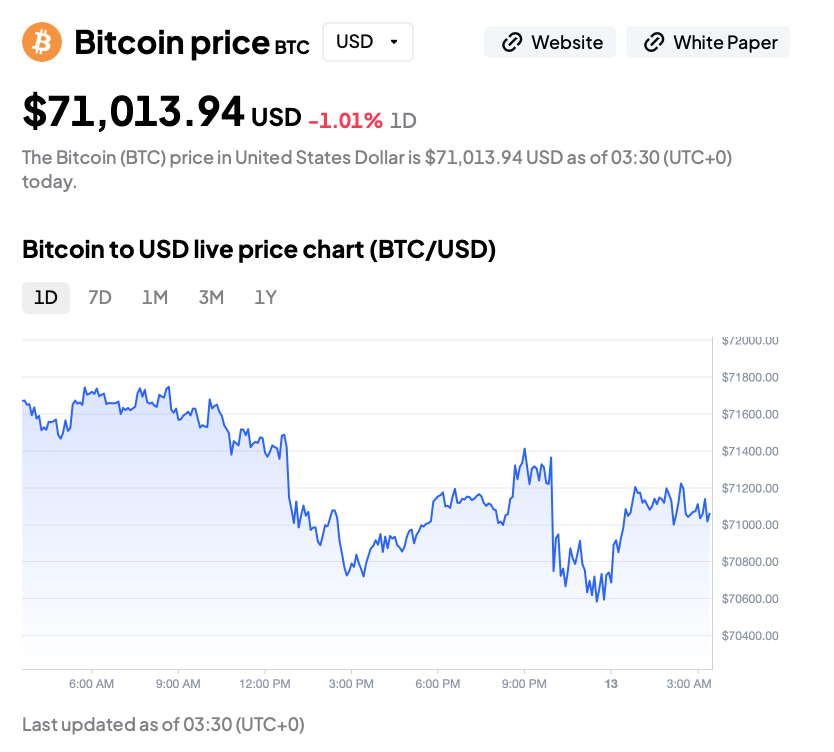Open the White Paper link

[x=708, y=42]
